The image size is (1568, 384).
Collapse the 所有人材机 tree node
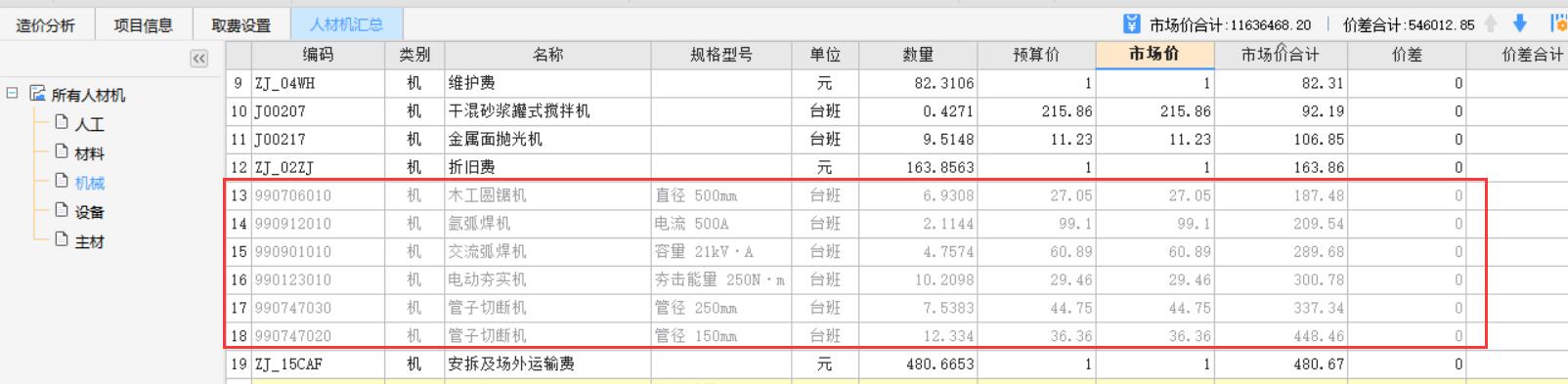pos(12,94)
